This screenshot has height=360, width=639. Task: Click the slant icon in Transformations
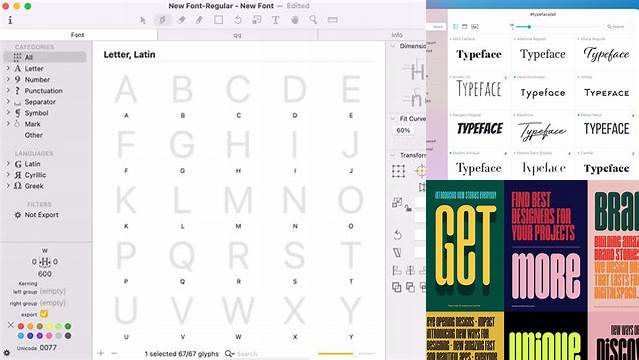tap(397, 253)
